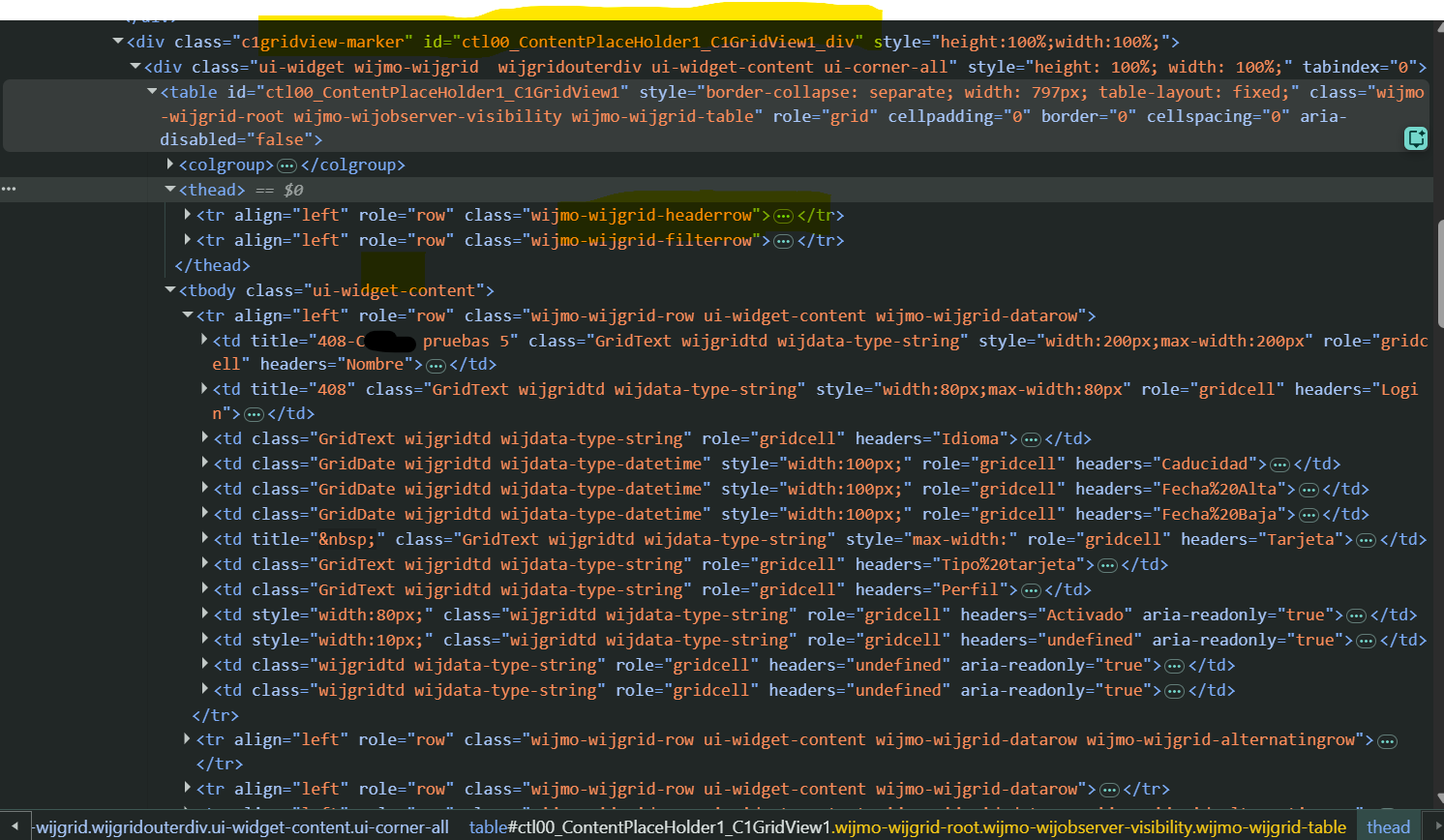Expand the td with title 408 Login
The height and width of the screenshot is (840, 1444).
(204, 388)
